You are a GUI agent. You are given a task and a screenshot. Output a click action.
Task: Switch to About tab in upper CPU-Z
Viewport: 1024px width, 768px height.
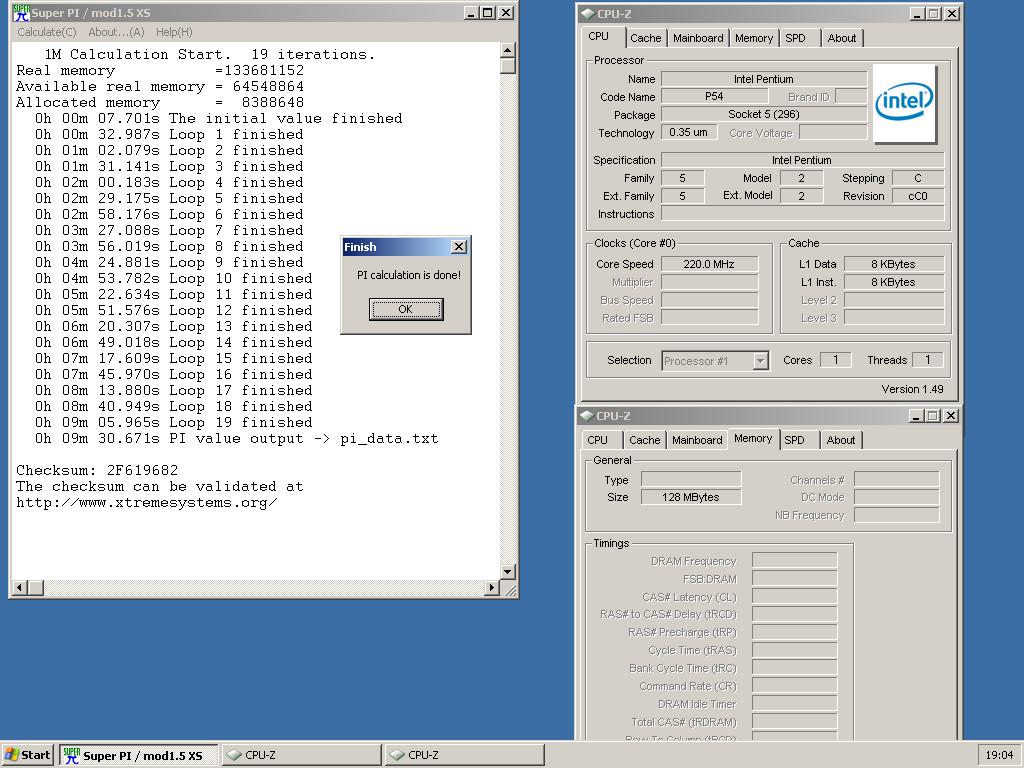(x=842, y=38)
